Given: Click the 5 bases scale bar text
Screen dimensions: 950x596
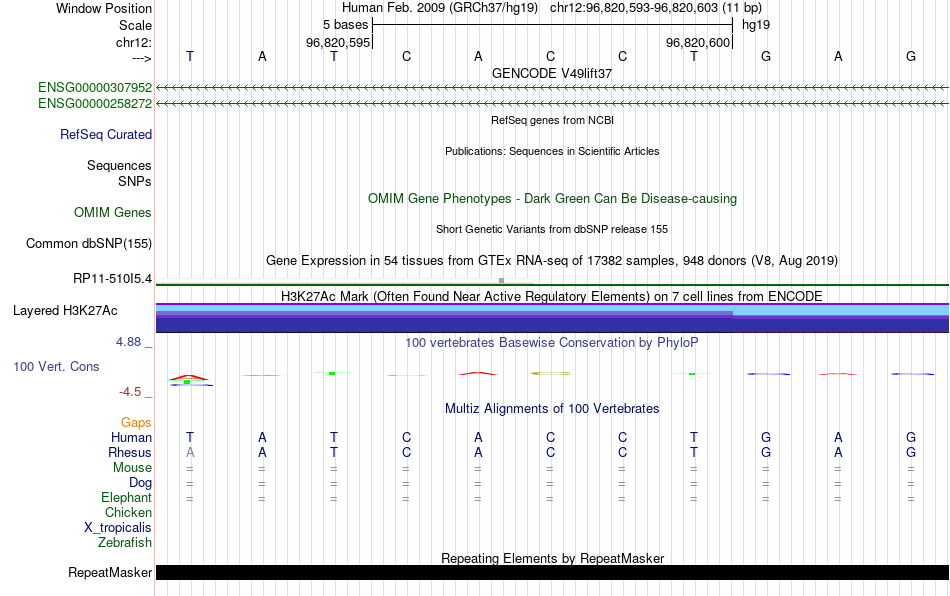Looking at the screenshot, I should (x=345, y=25).
